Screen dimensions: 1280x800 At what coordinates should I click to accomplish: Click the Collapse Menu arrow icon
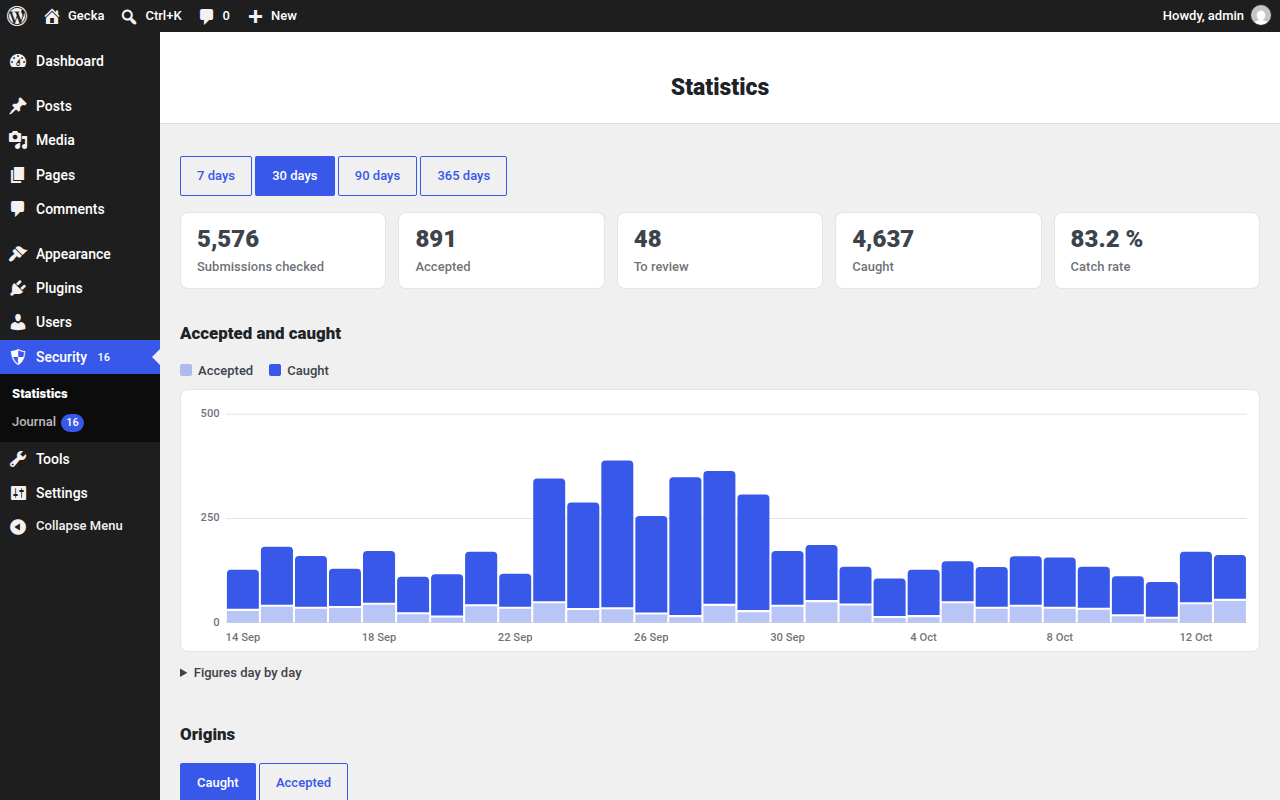pyautogui.click(x=18, y=526)
